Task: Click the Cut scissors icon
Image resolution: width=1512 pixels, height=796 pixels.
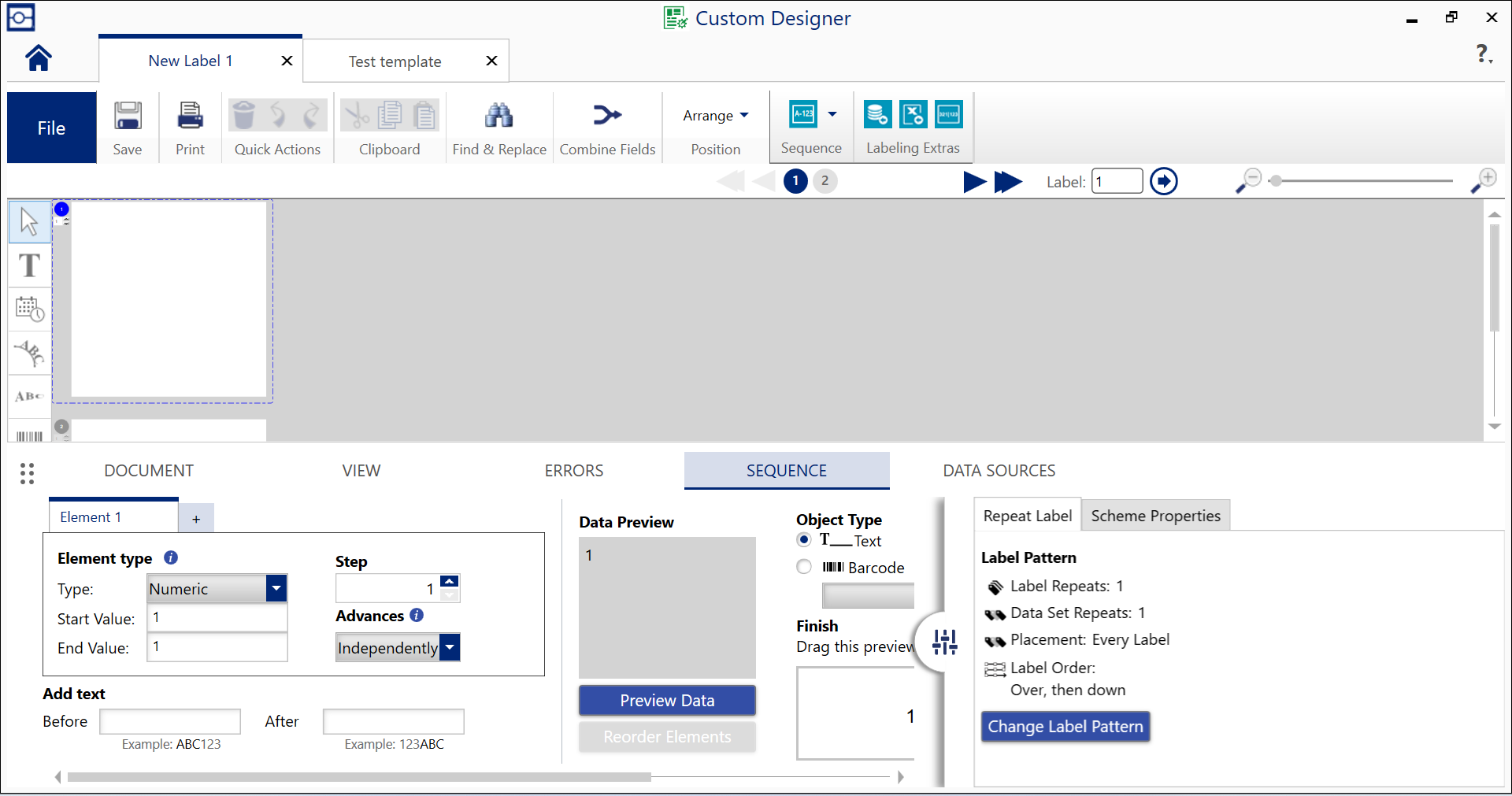Action: point(356,115)
